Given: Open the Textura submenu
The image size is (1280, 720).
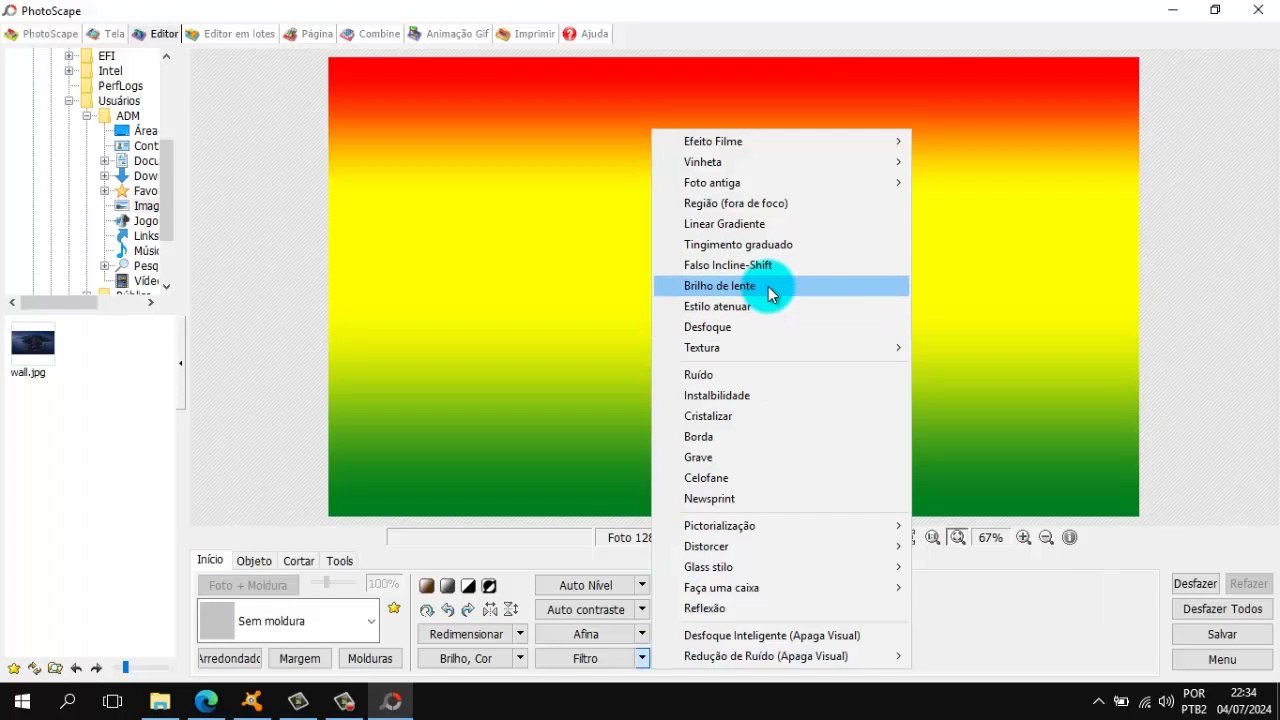Looking at the screenshot, I should tap(781, 348).
